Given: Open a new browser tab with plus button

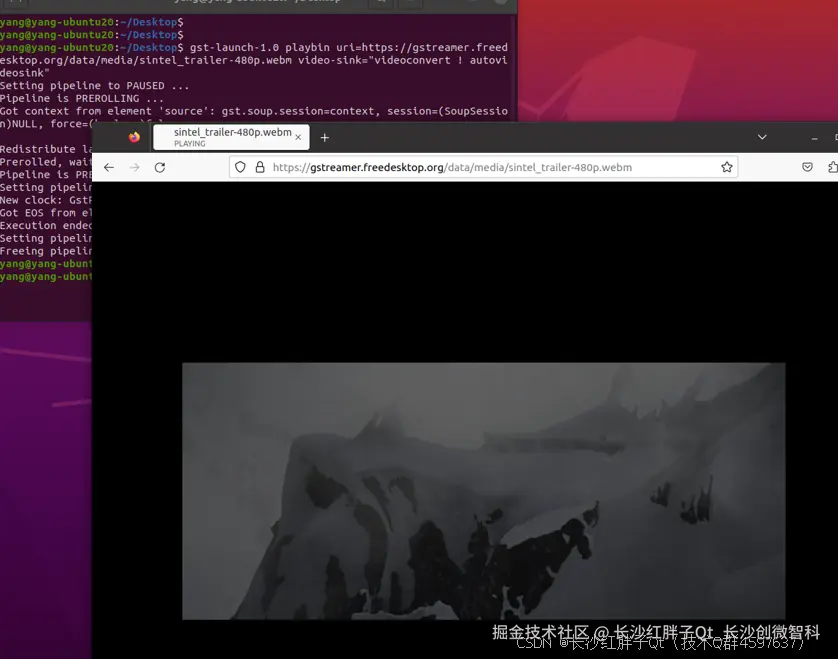Looking at the screenshot, I should [x=324, y=137].
